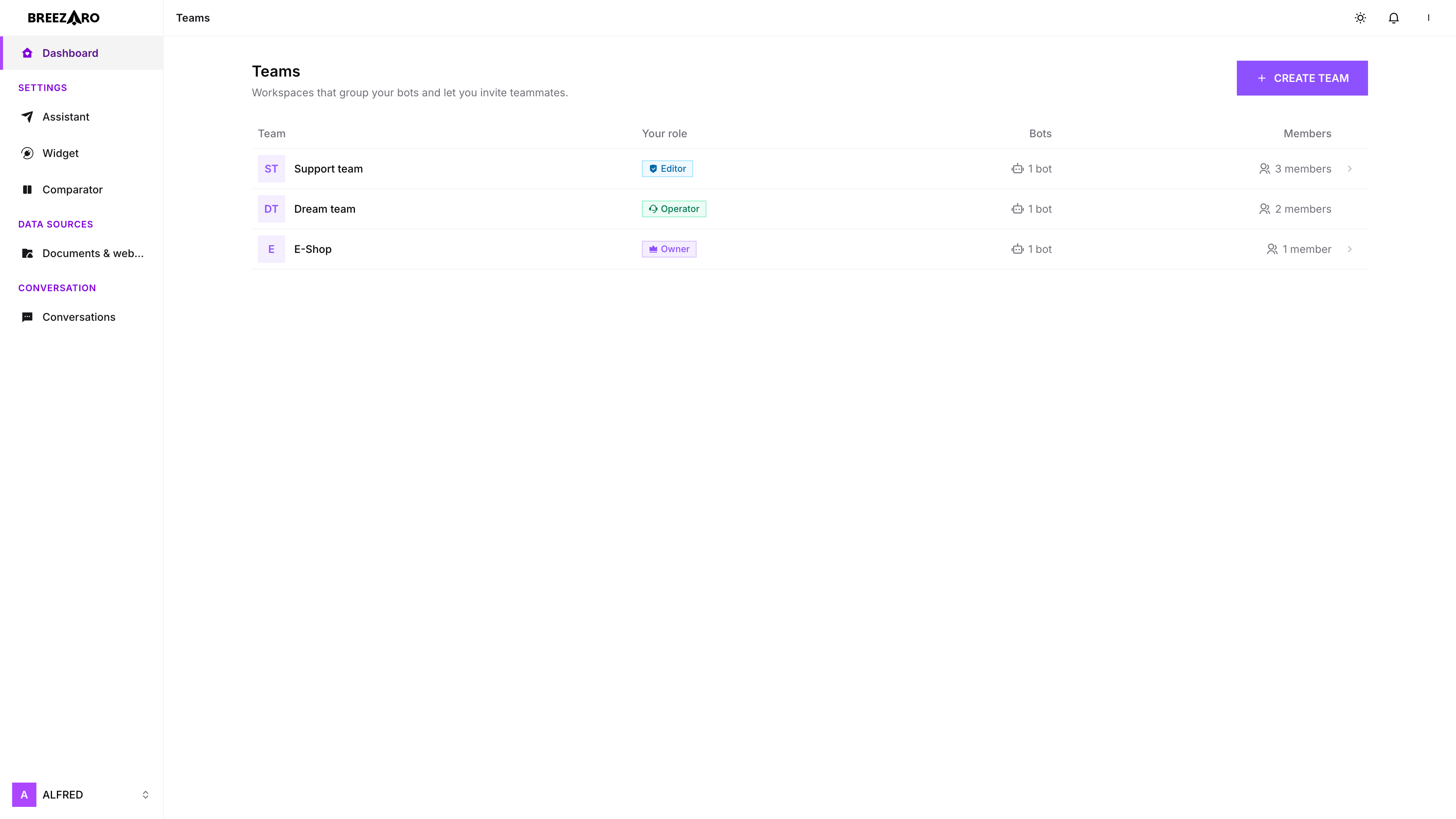Click the DT team avatar
The image size is (1456, 819).
click(271, 209)
